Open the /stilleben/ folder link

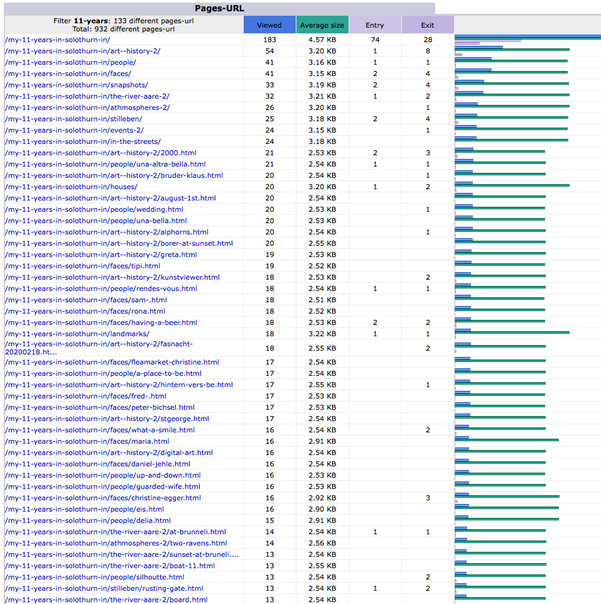[x=74, y=119]
